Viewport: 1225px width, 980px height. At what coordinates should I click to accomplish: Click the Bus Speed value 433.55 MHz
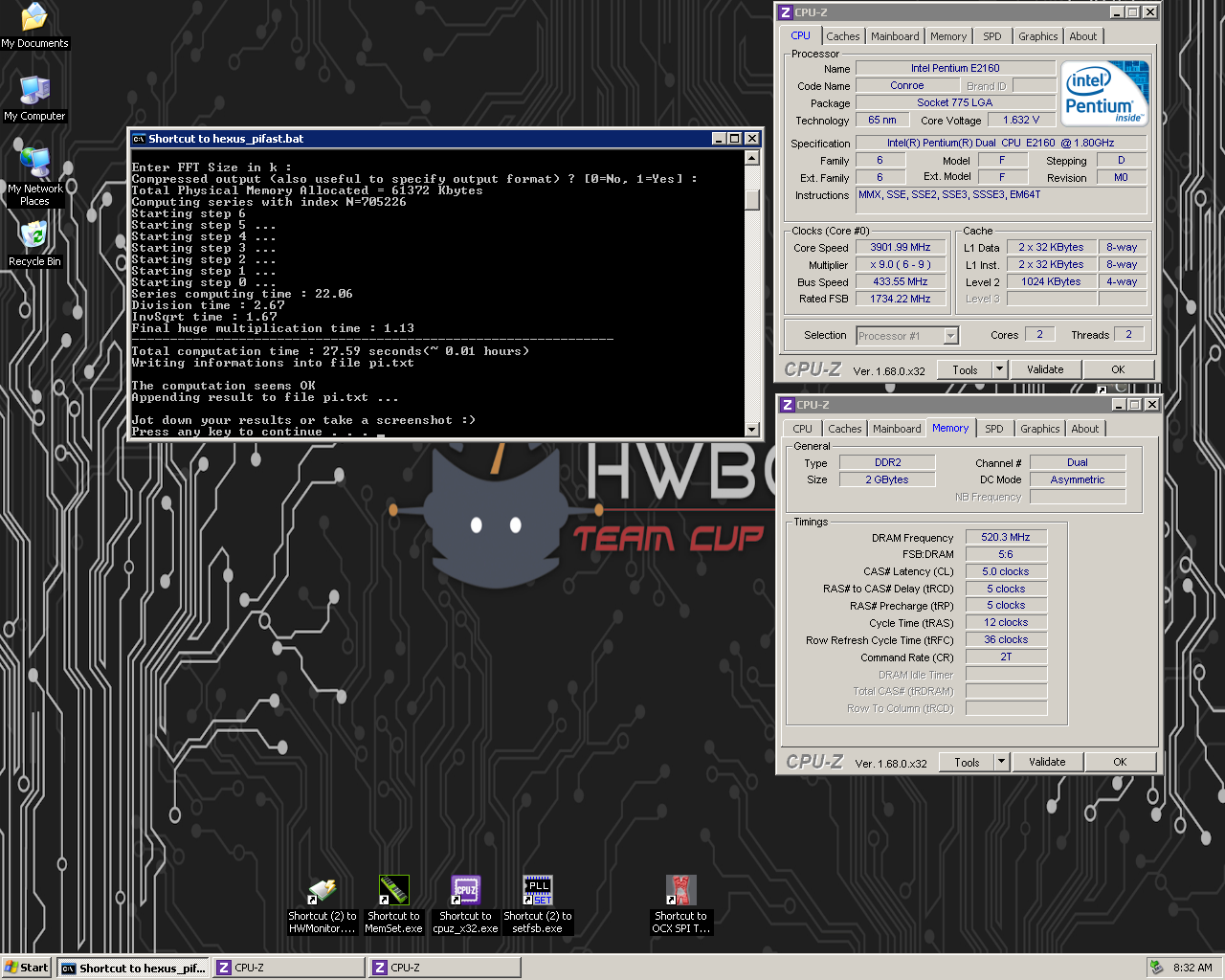pyautogui.click(x=900, y=281)
